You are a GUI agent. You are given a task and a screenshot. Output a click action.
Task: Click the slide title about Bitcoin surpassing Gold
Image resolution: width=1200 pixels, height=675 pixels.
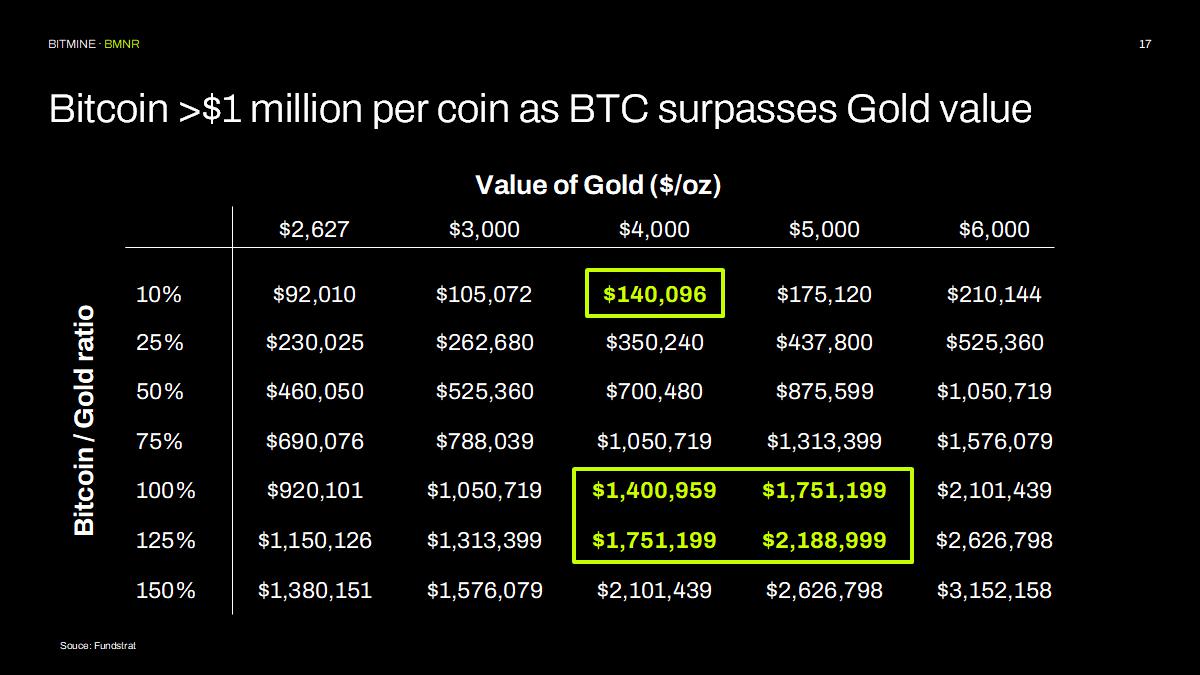click(540, 108)
